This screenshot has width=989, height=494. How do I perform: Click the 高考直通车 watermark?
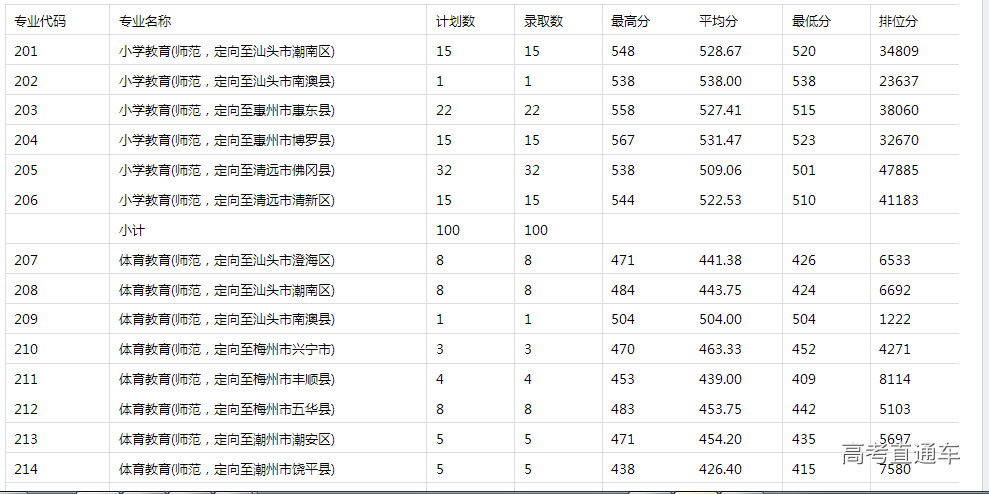(x=900, y=454)
